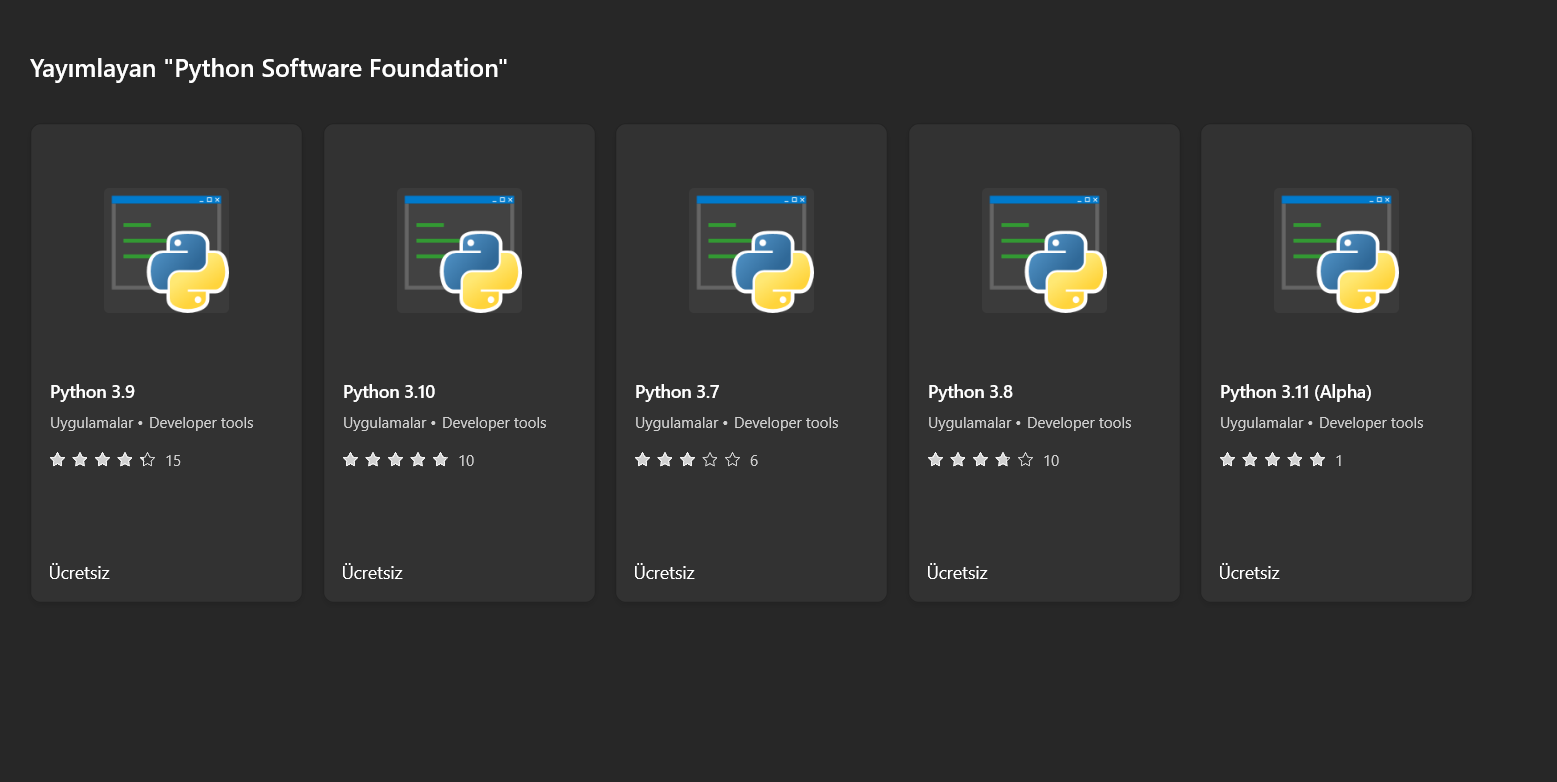Click the star rating of Python 3.8
Viewport: 1557px width, 782px height.
point(980,460)
